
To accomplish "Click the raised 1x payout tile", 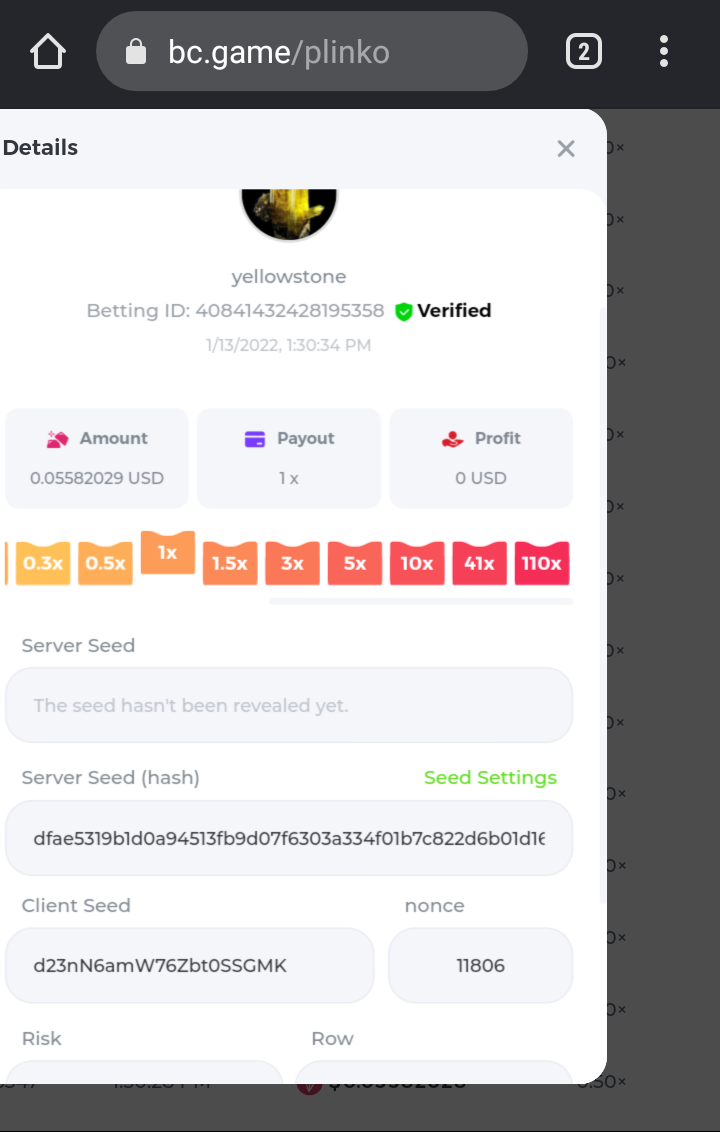I will (x=168, y=553).
